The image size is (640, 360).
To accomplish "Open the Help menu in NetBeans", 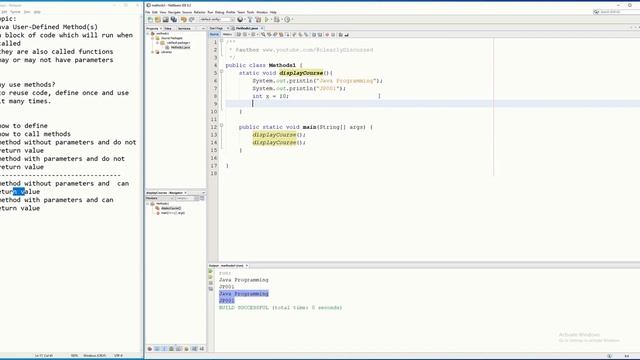I will [x=273, y=12].
